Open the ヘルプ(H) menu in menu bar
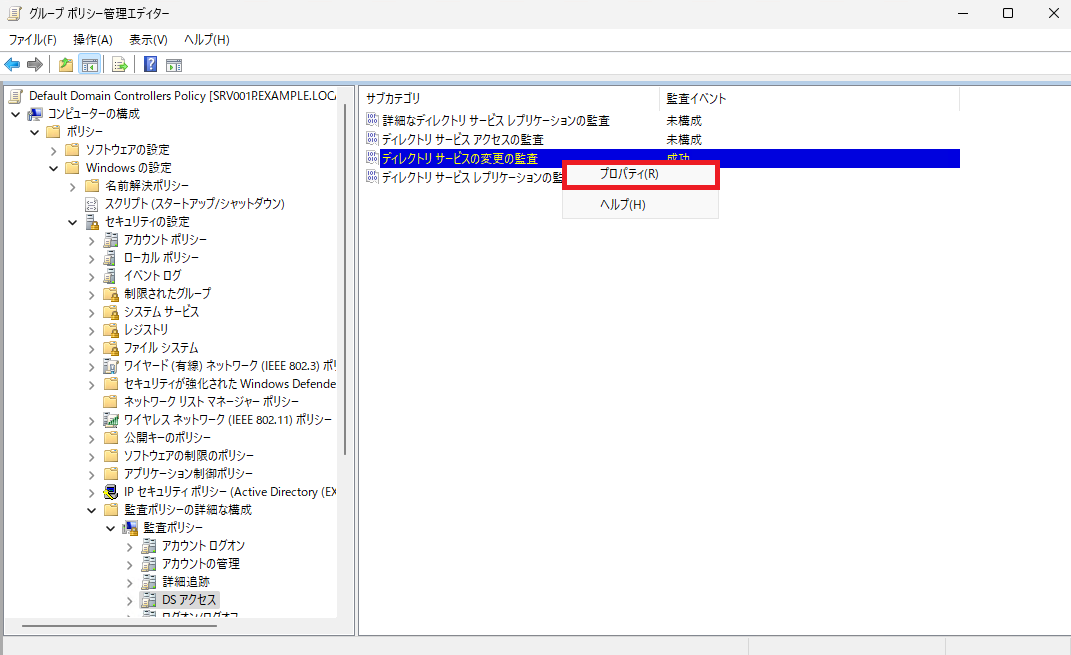 (x=206, y=40)
